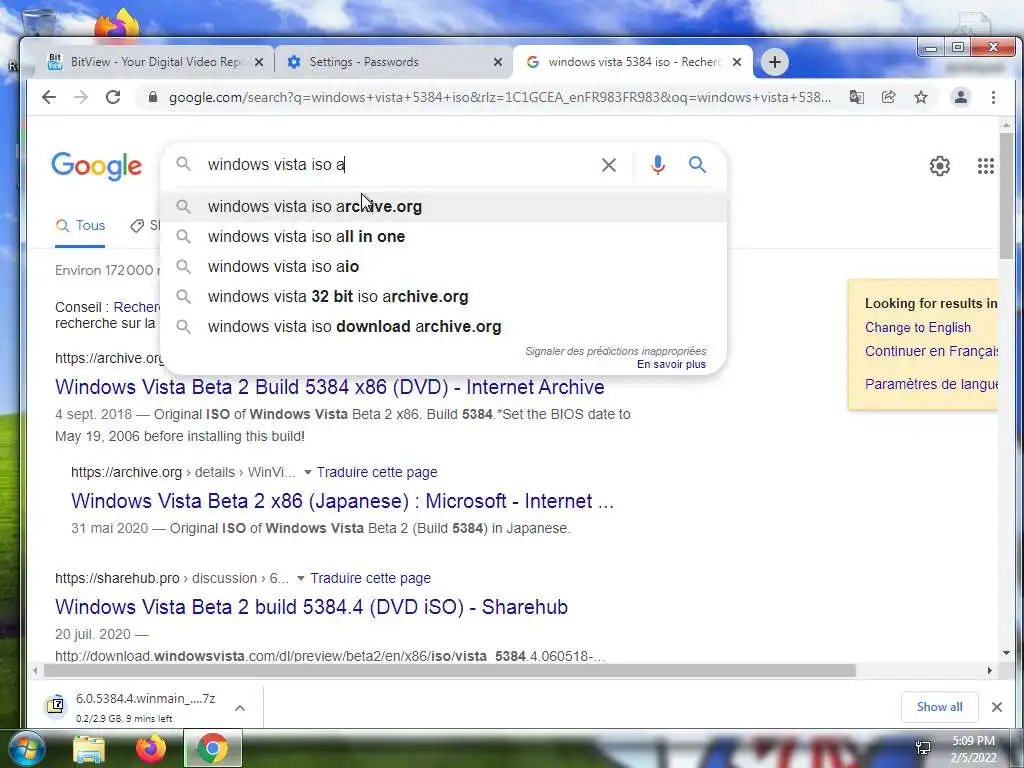Screen dimensions: 1024x768
Task: Reload the current page
Action: click(113, 97)
